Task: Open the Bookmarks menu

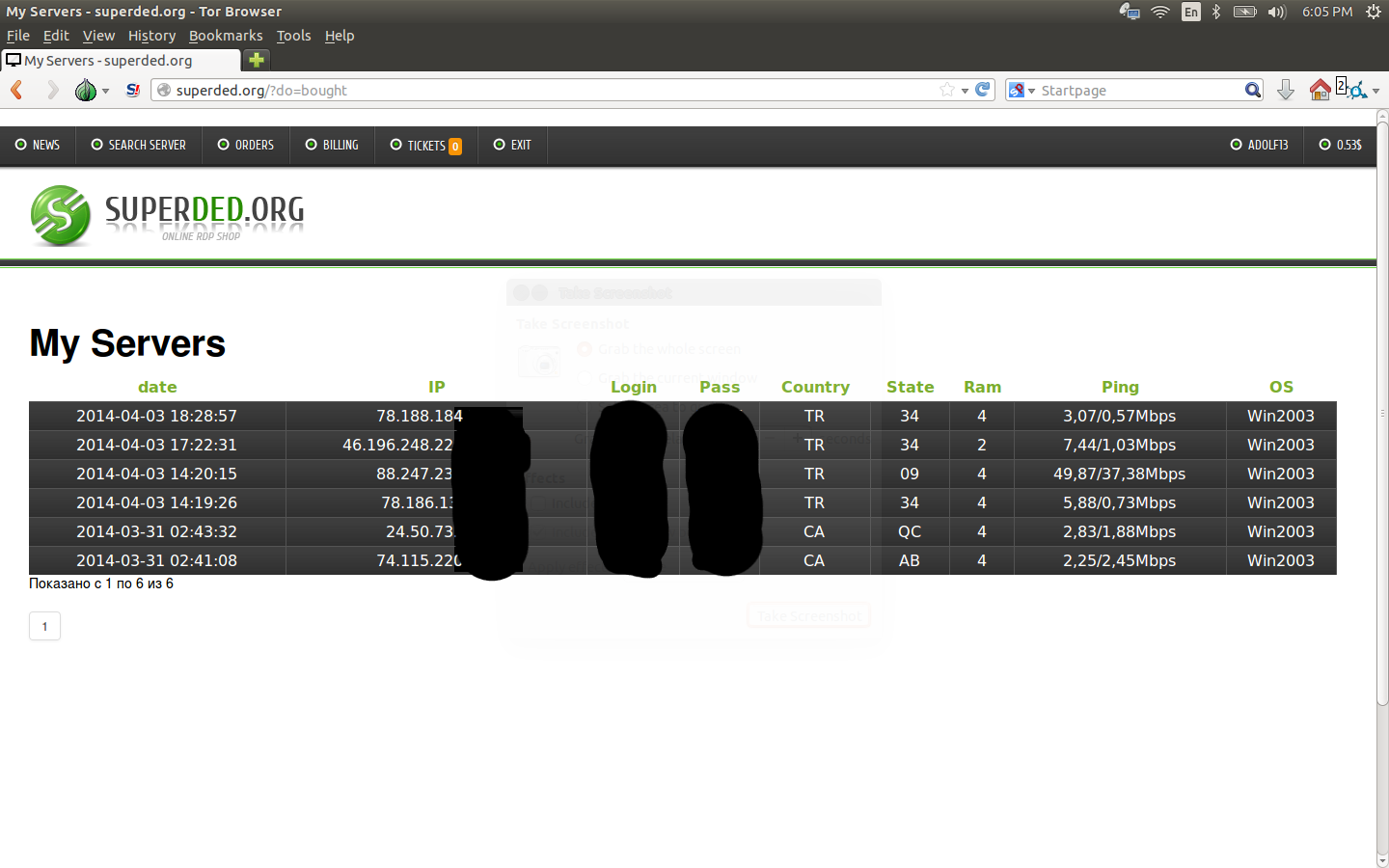Action: pyautogui.click(x=226, y=36)
